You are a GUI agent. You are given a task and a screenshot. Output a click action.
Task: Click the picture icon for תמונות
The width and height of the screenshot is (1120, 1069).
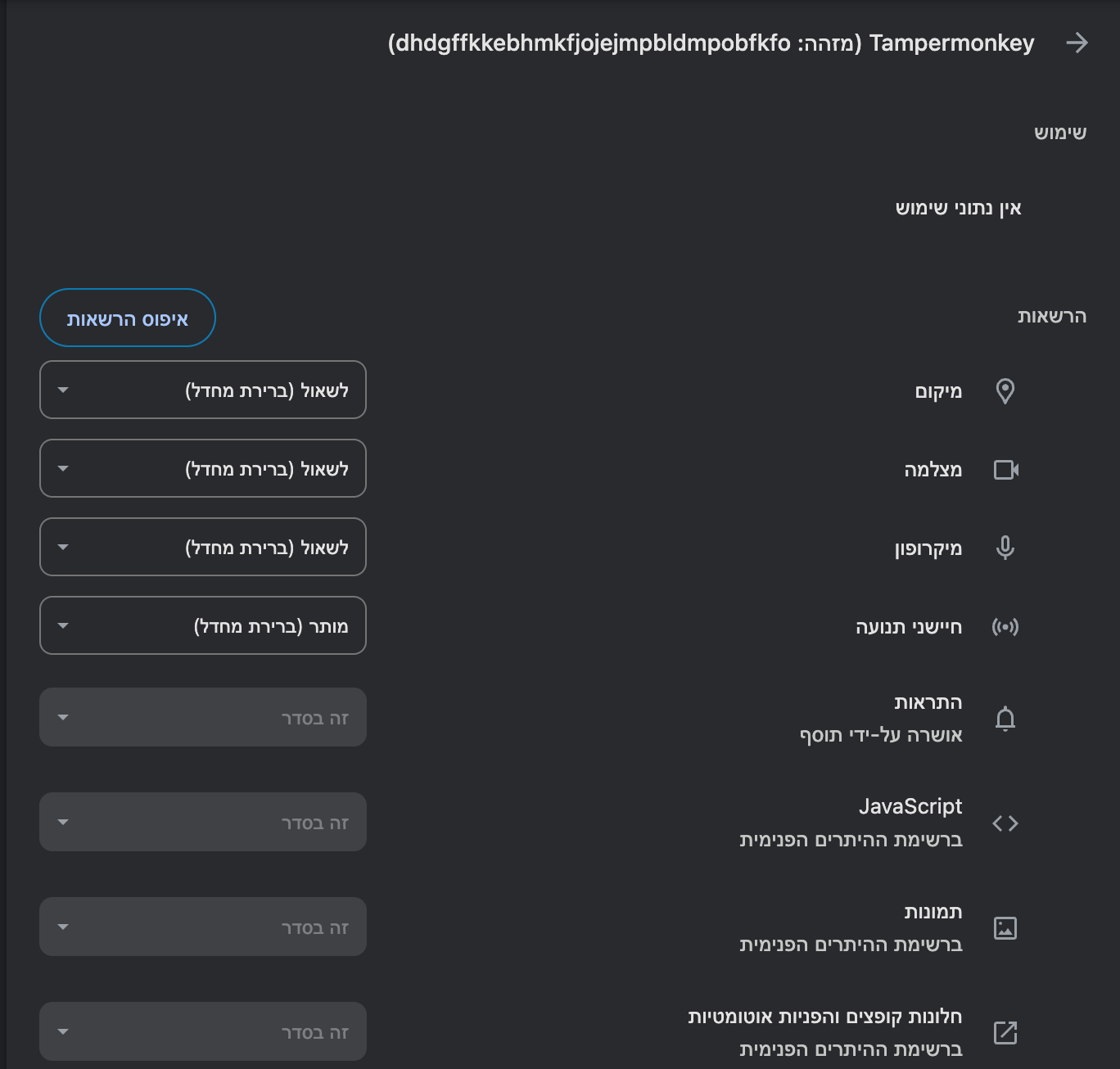point(1005,927)
